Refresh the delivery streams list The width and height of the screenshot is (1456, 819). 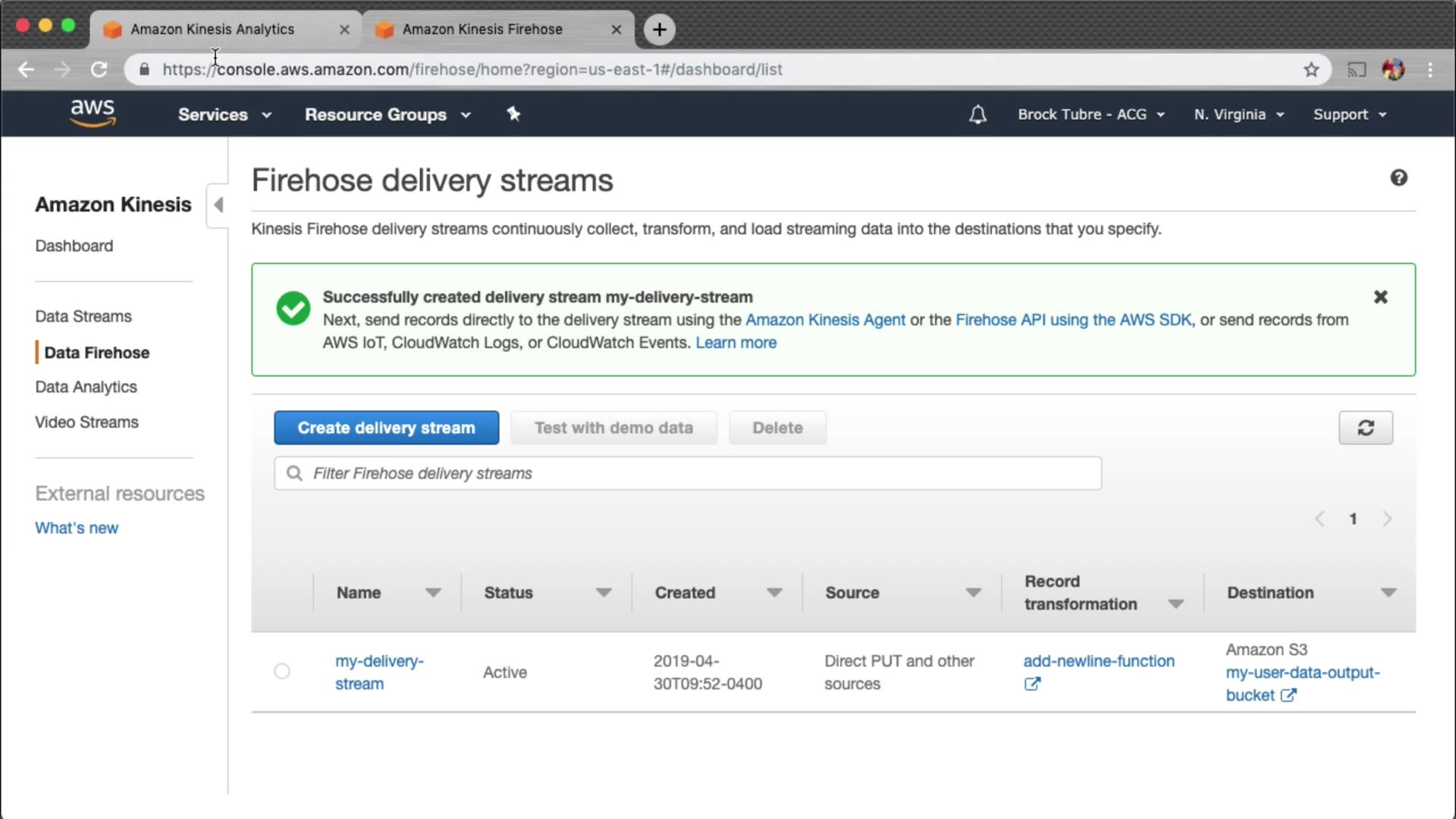point(1365,428)
